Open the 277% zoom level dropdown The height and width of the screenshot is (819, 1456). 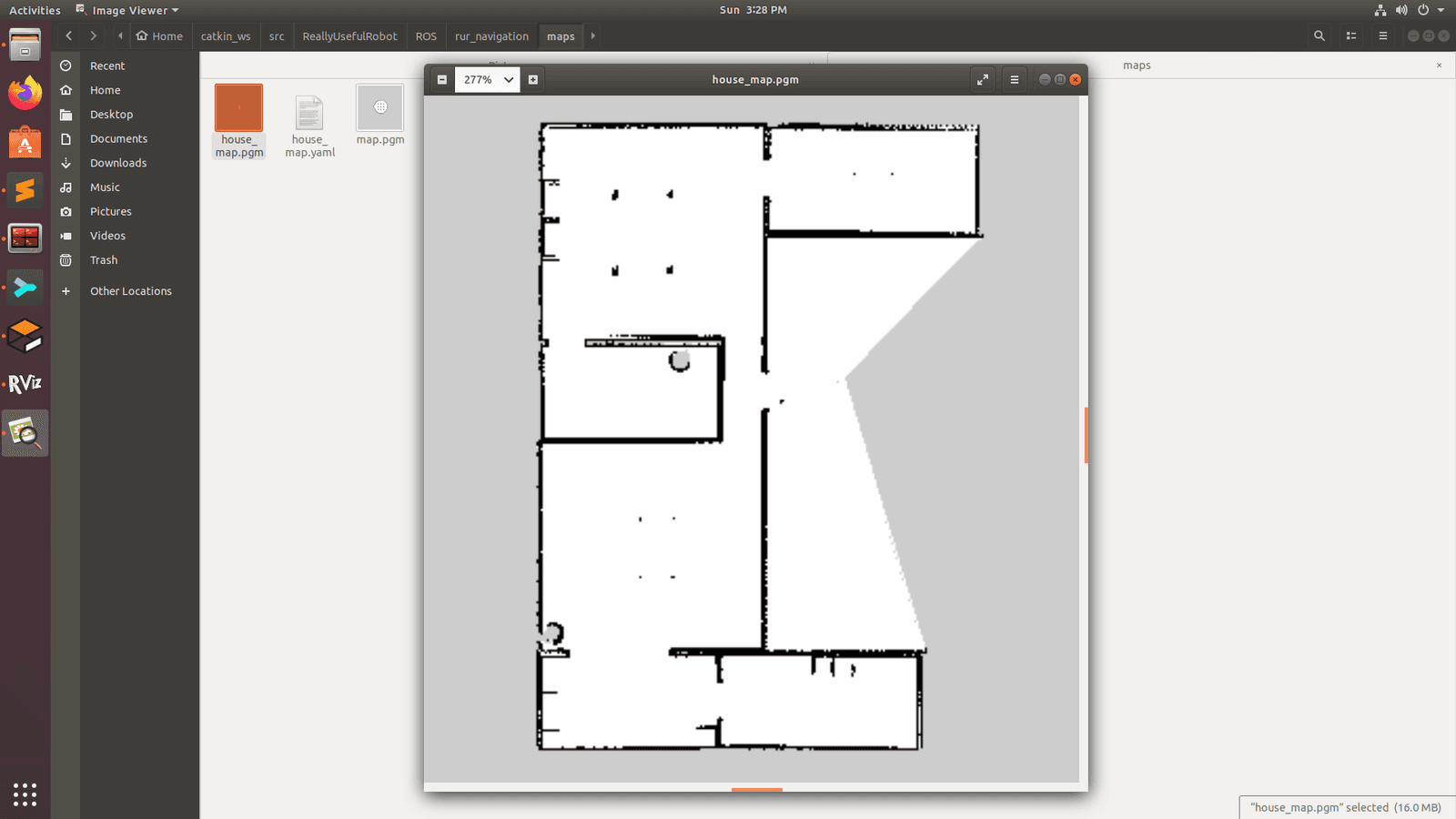tap(488, 80)
